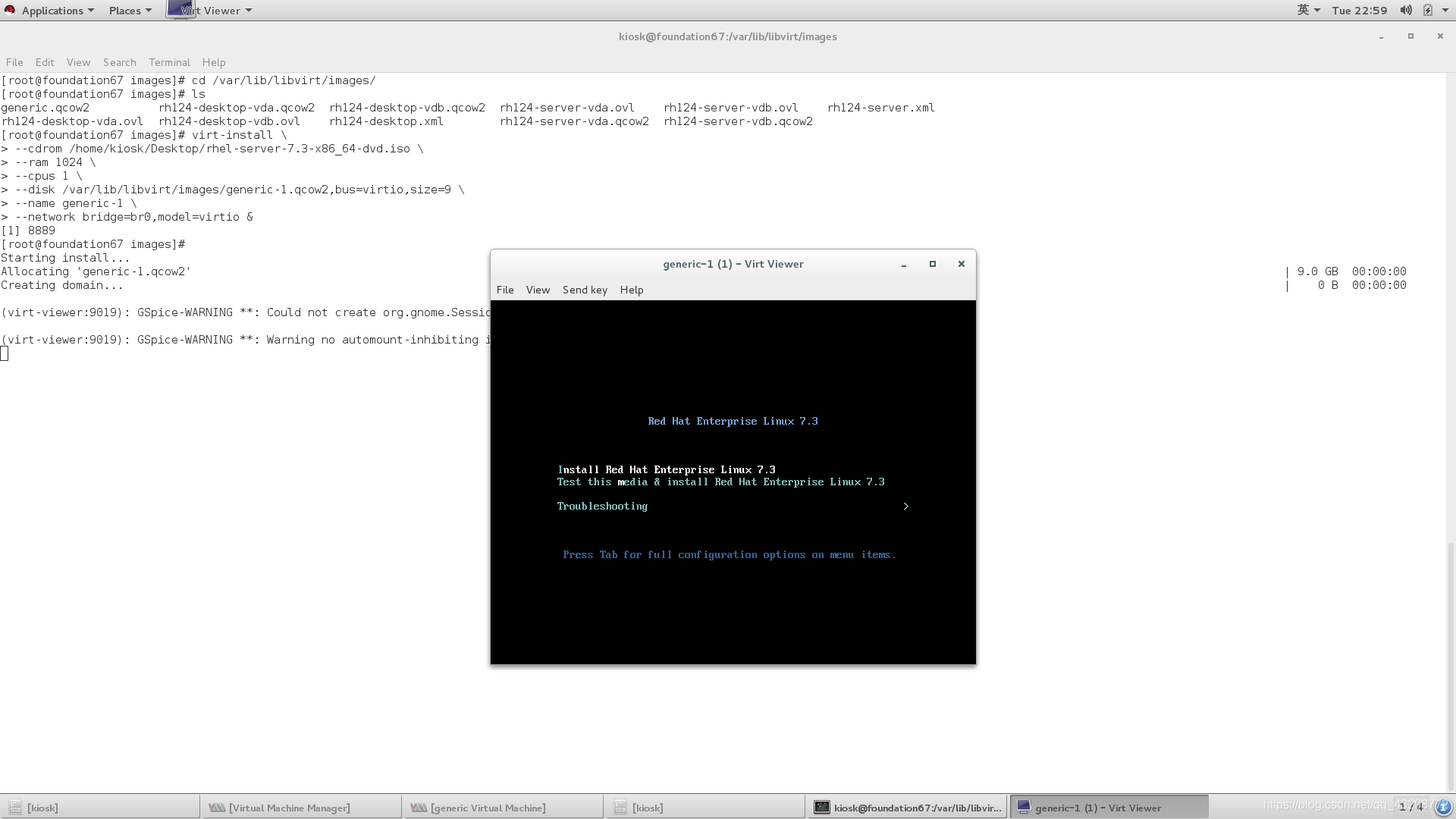This screenshot has height=819, width=1456.
Task: Open the terminal's Edit menu
Action: point(45,62)
